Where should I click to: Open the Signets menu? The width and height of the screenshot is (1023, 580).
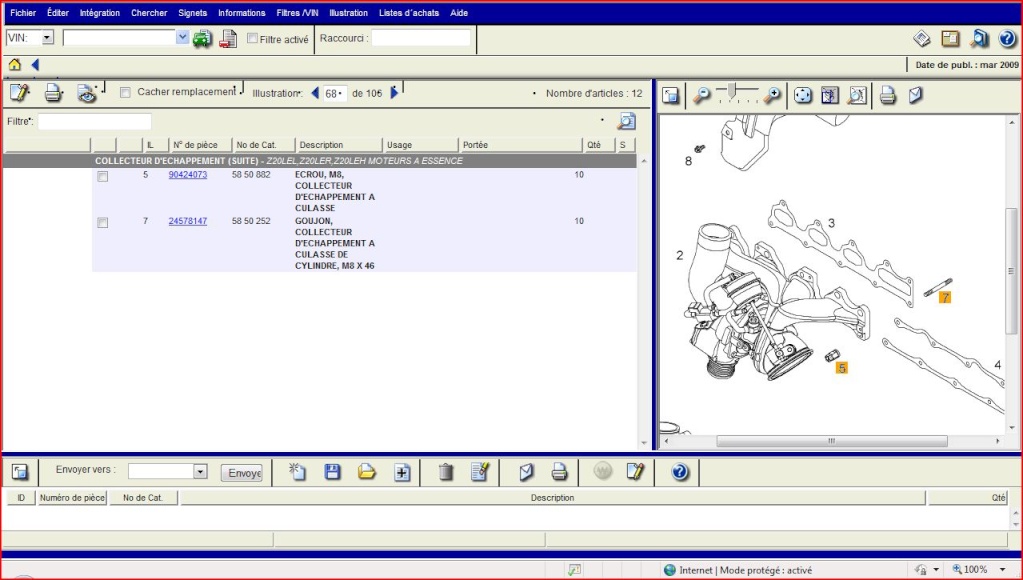tap(192, 12)
